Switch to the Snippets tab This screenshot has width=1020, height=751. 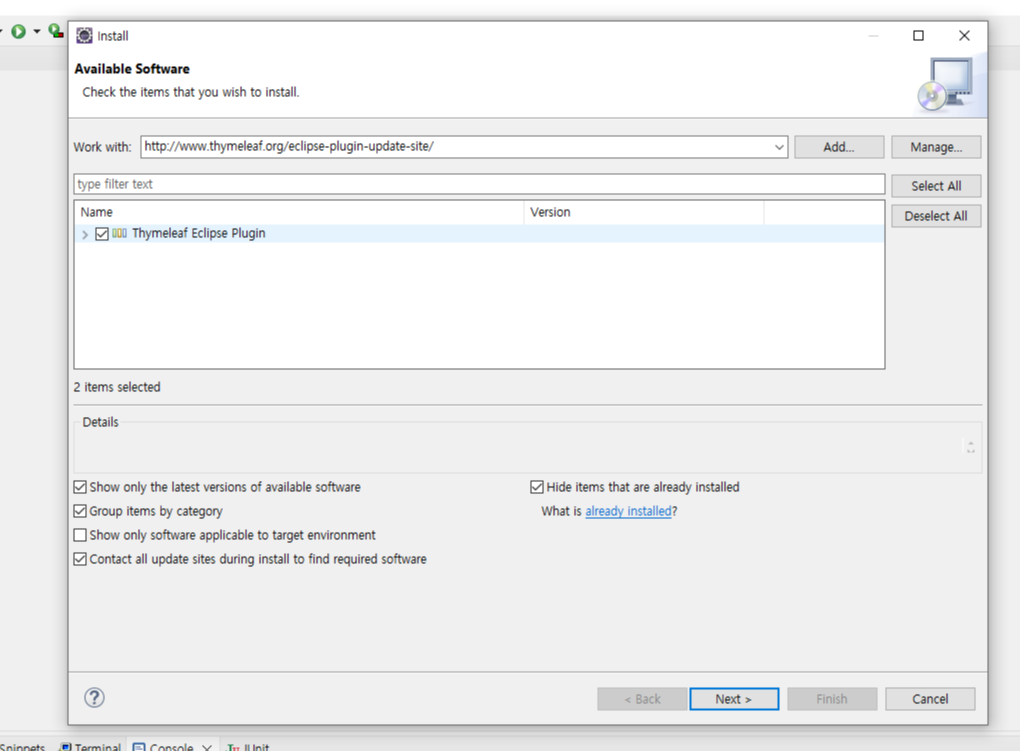pos(22,746)
